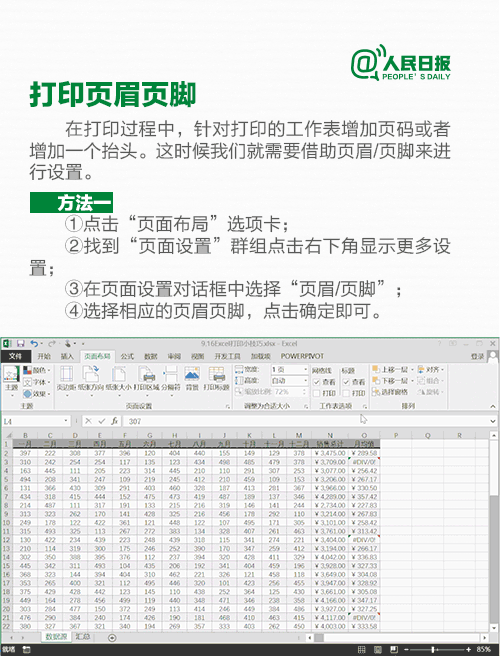500x656 pixels.
Task: Add a new sheet with plus icon
Action: point(112,638)
